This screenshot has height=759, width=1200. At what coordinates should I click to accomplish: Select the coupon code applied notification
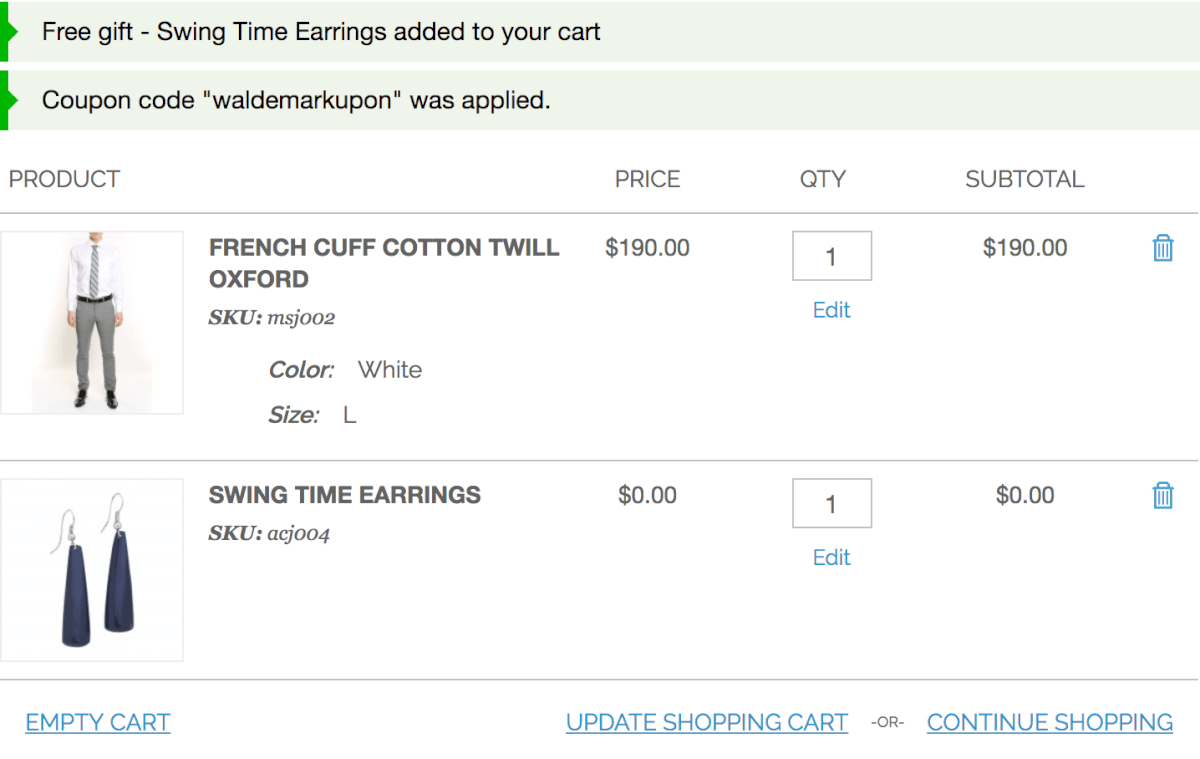pyautogui.click(x=296, y=100)
